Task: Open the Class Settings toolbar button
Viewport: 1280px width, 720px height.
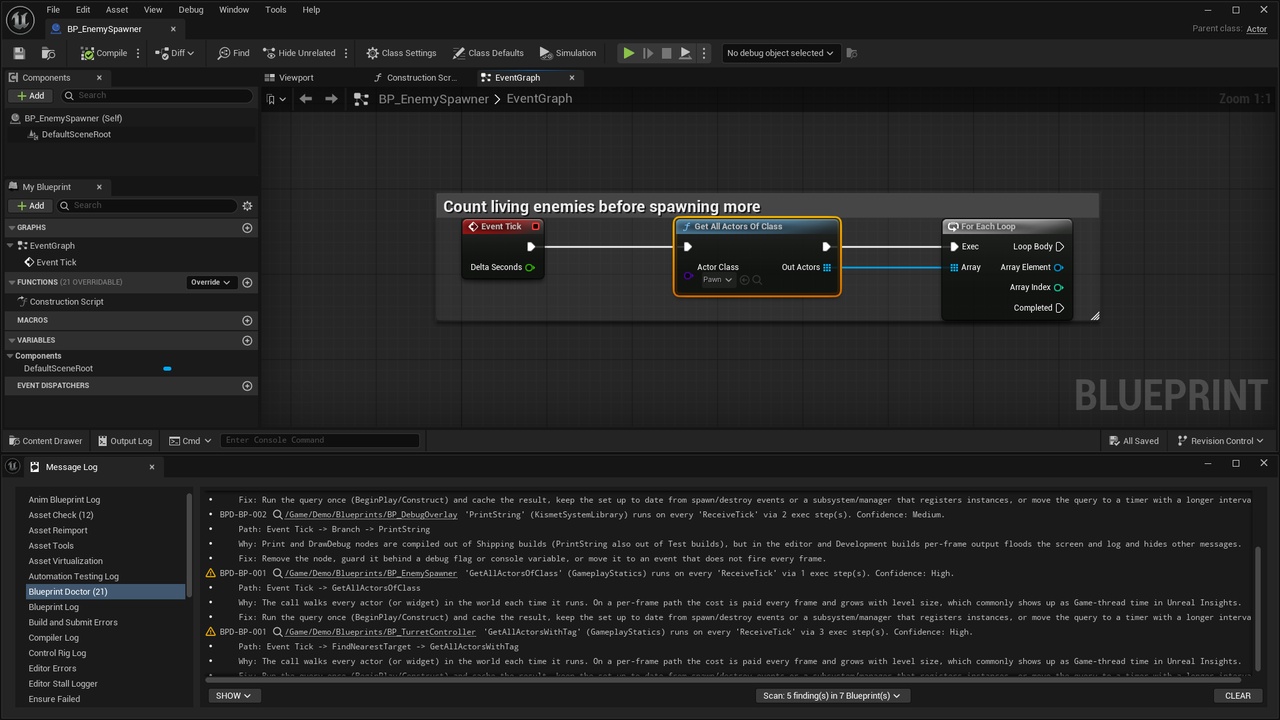Action: (x=401, y=53)
